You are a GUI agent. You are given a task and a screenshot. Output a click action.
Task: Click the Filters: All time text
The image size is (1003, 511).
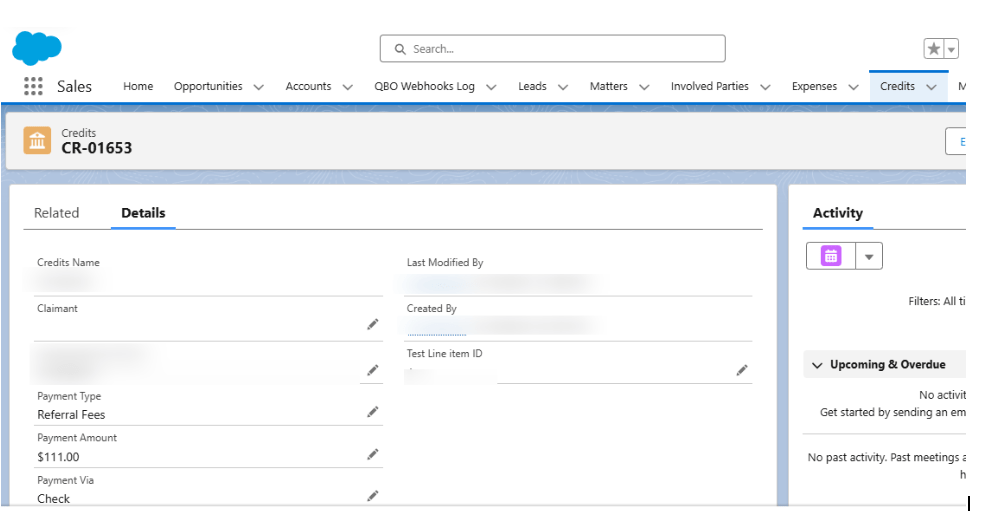(x=936, y=301)
